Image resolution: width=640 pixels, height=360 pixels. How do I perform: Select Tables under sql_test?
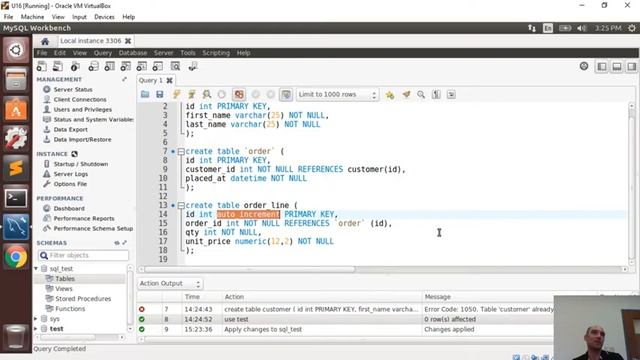point(65,279)
